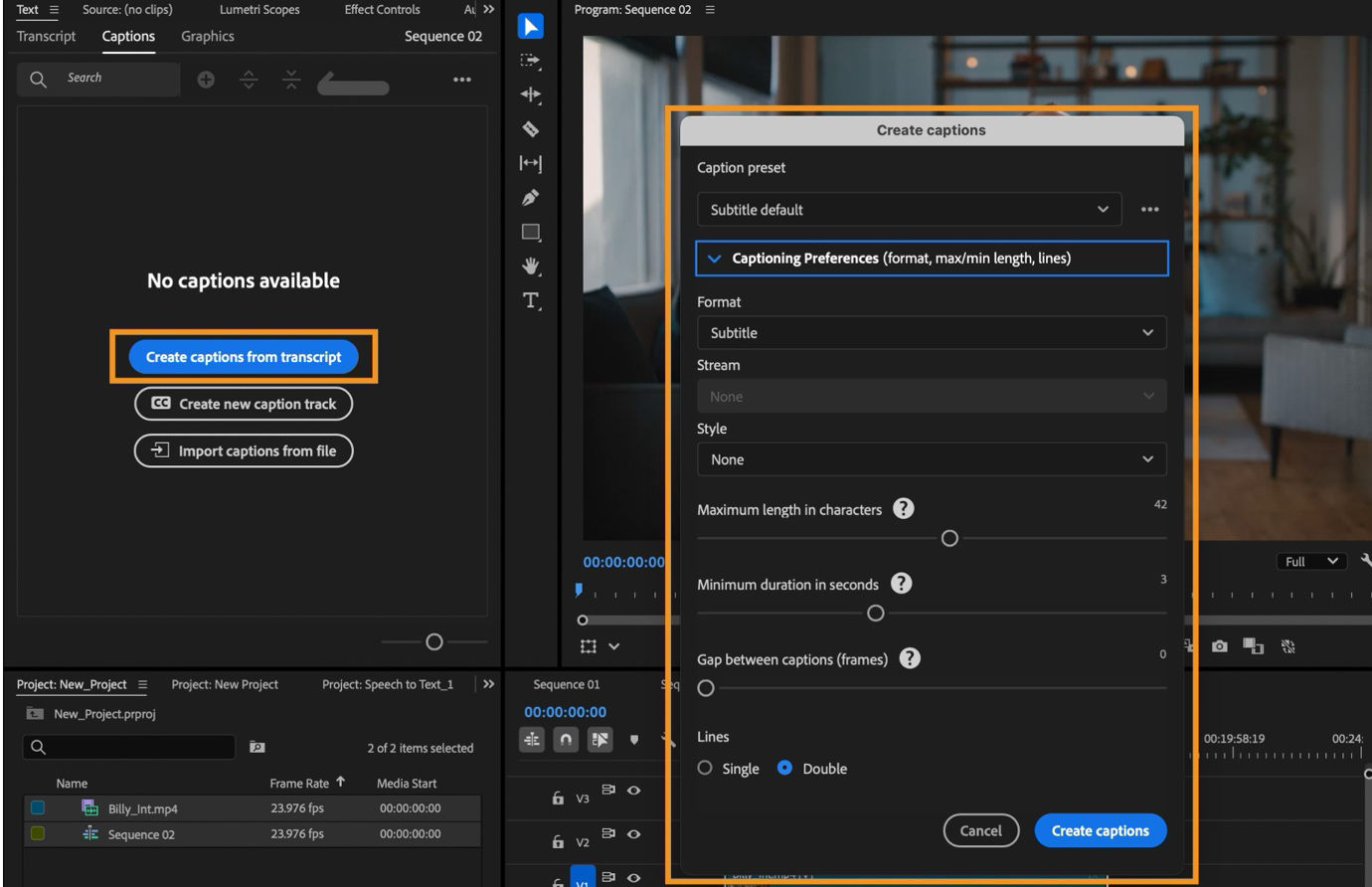This screenshot has height=887, width=1372.
Task: Switch to the Transcript tab
Action: pyautogui.click(x=46, y=36)
